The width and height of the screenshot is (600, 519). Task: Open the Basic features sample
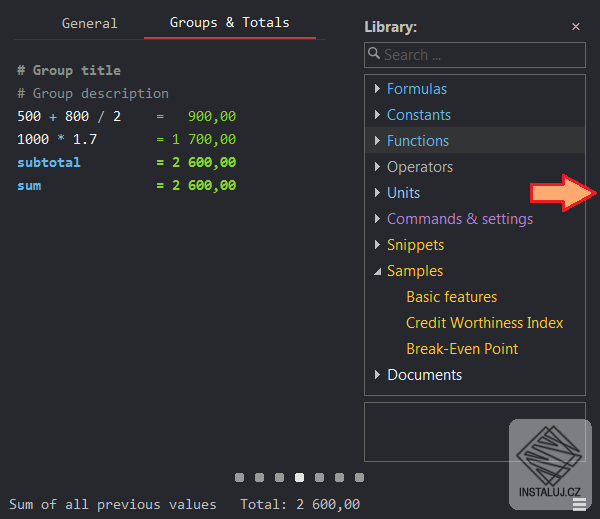451,297
